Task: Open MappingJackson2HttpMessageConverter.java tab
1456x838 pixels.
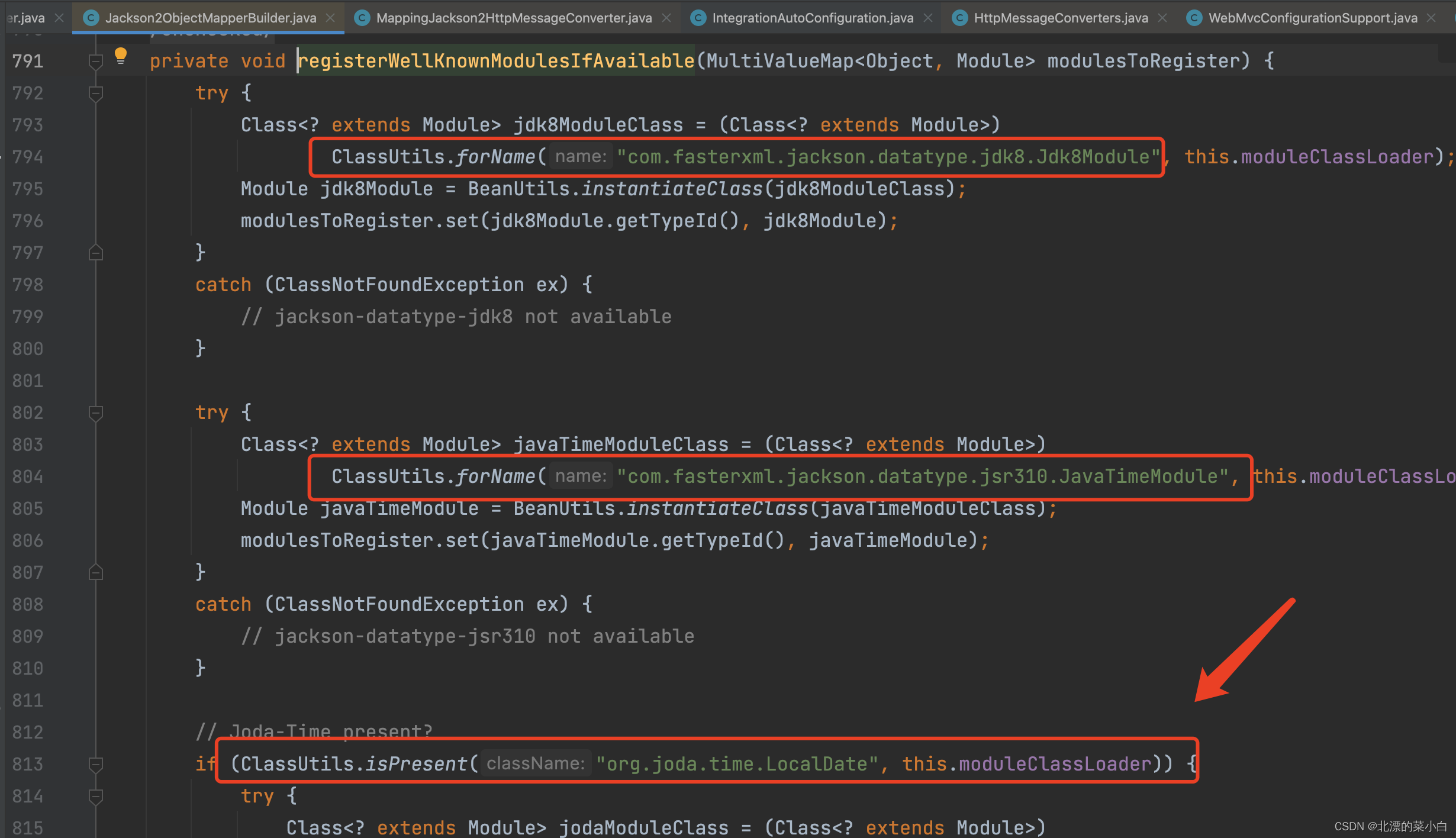Action: (514, 18)
